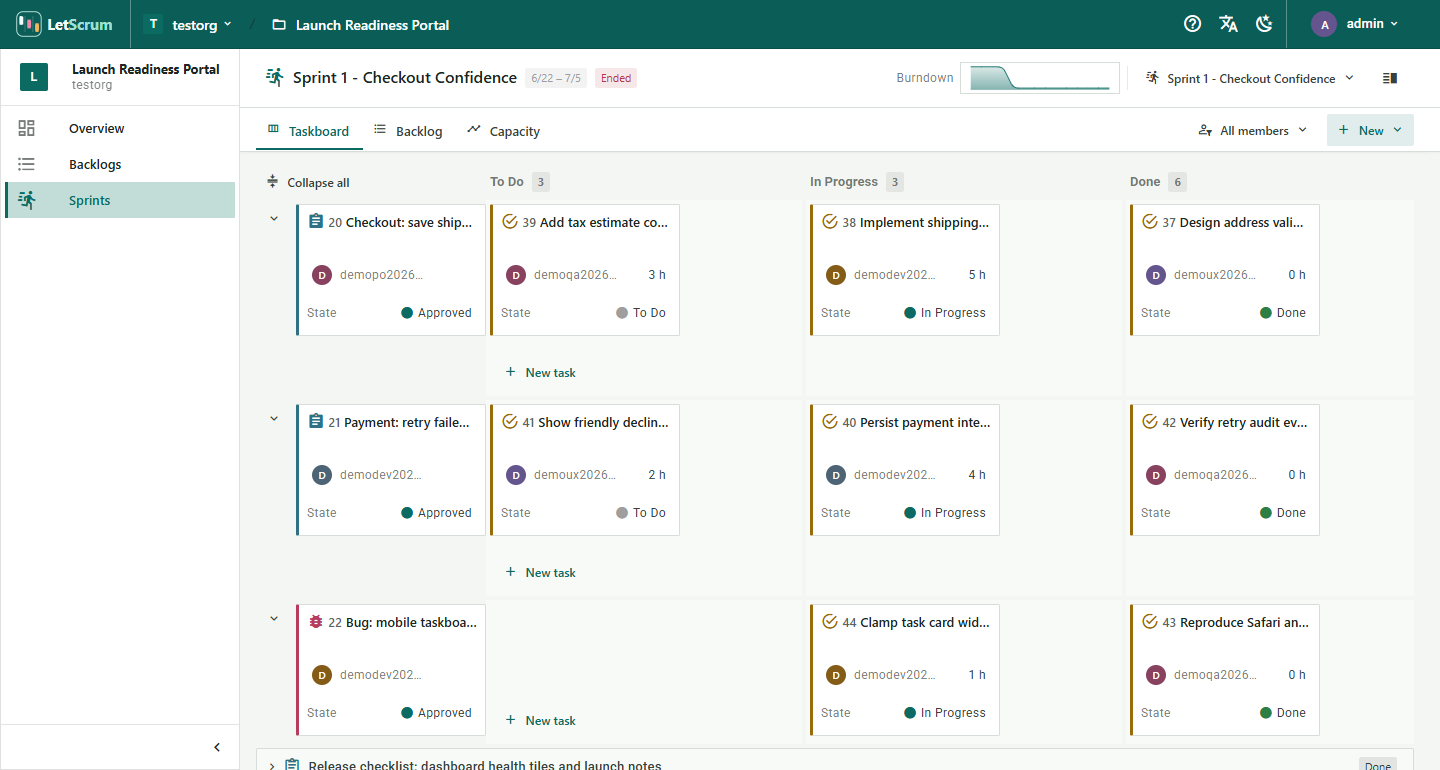Click the Collapse all icon
The image size is (1440, 770).
[272, 182]
